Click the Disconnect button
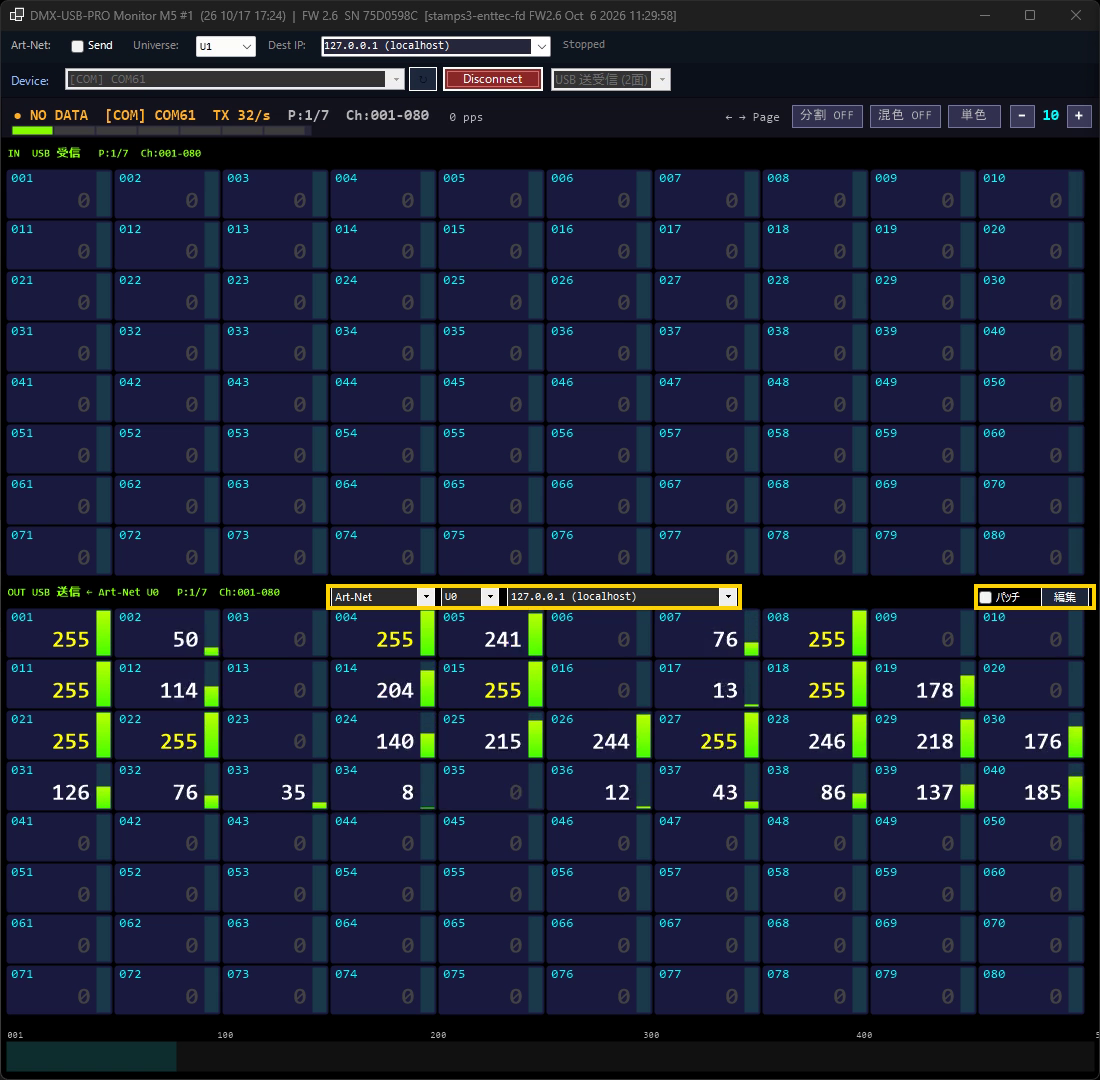The image size is (1100, 1080). [x=492, y=79]
